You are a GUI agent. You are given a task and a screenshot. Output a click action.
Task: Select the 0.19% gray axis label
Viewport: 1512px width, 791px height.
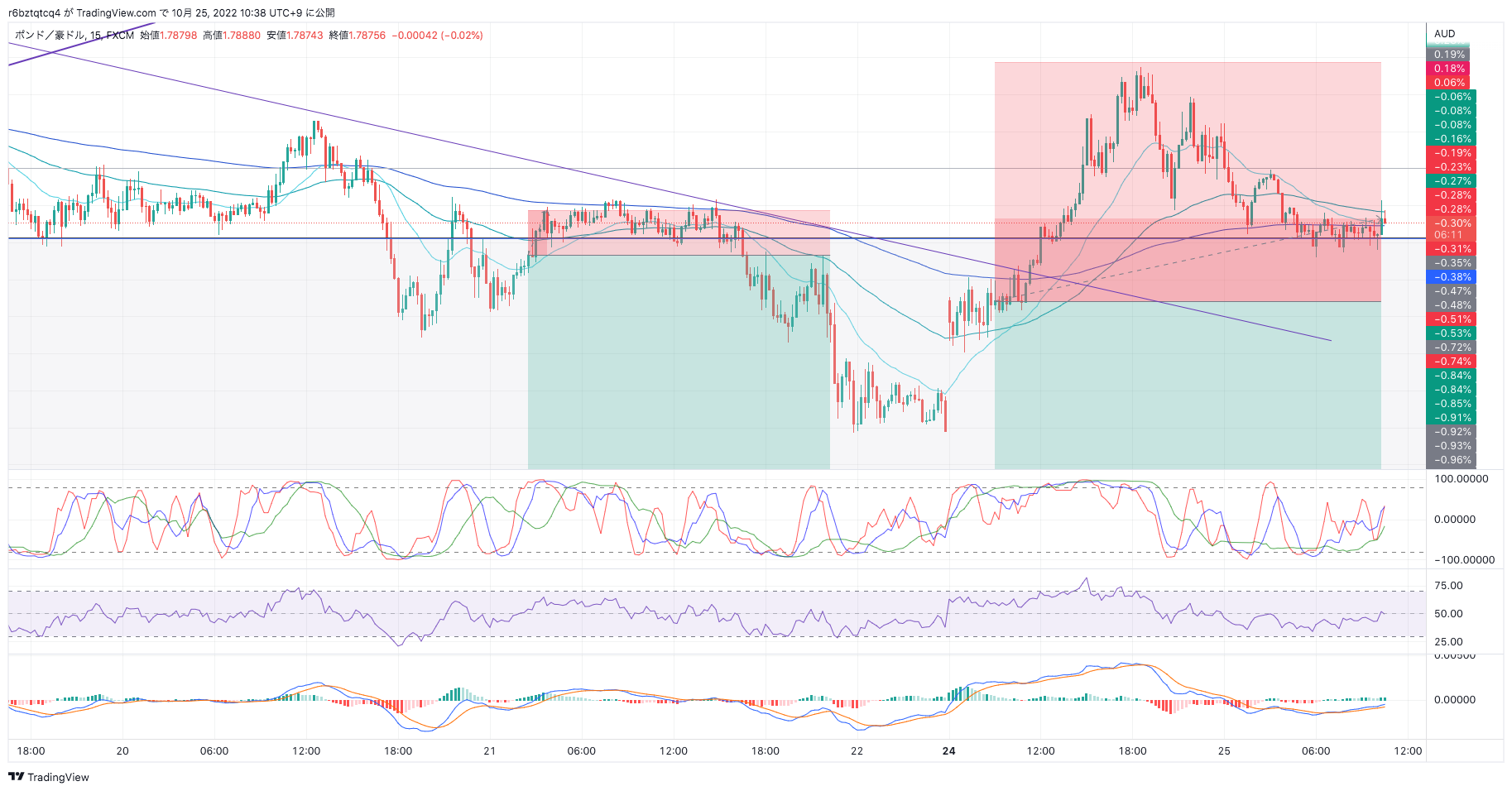pyautogui.click(x=1449, y=55)
